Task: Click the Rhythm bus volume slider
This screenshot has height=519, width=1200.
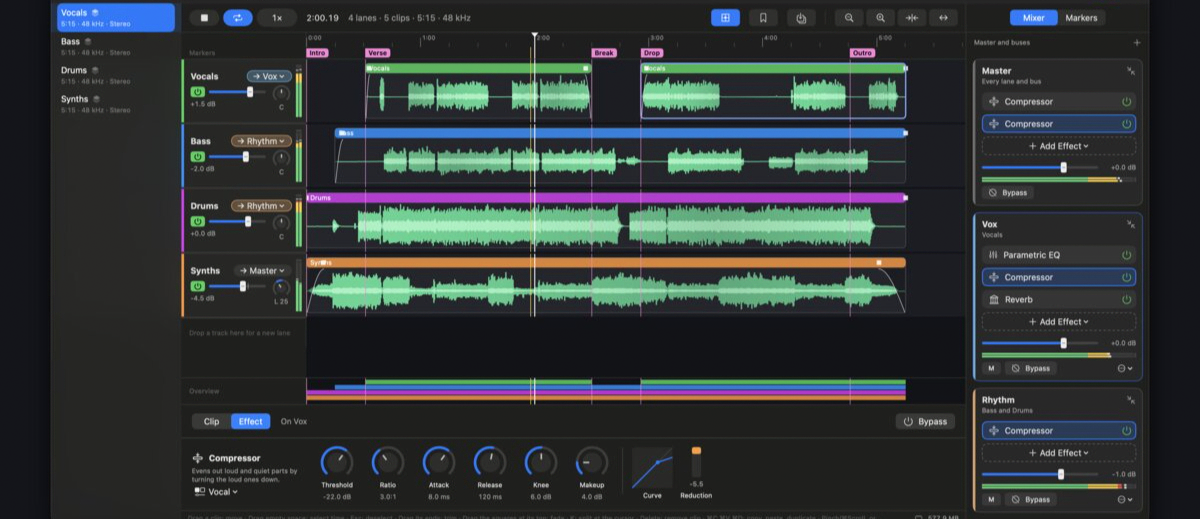Action: (x=1042, y=474)
